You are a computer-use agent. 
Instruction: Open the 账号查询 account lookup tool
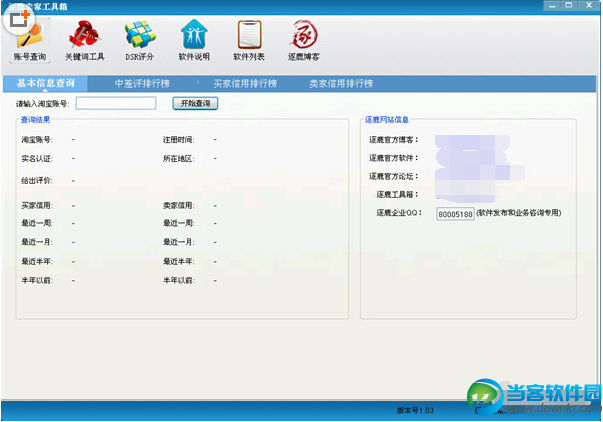[30, 41]
